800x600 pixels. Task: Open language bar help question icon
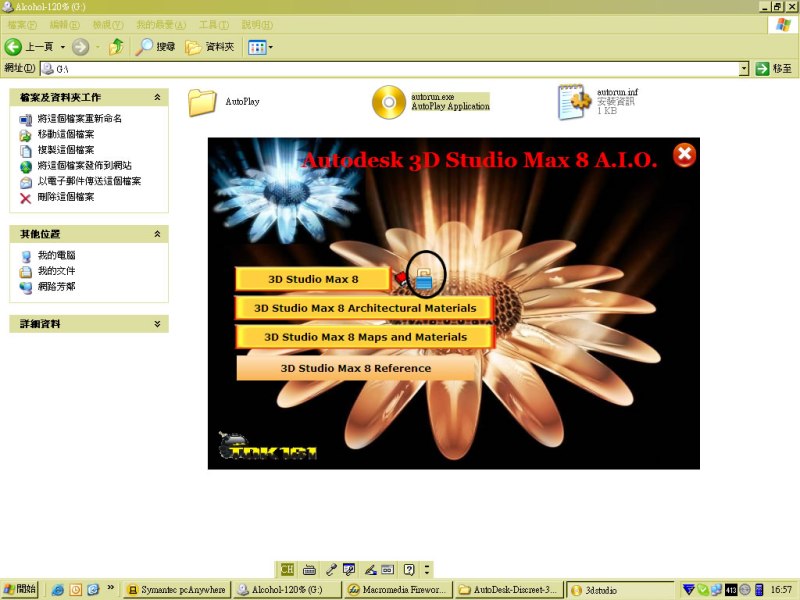pos(409,569)
